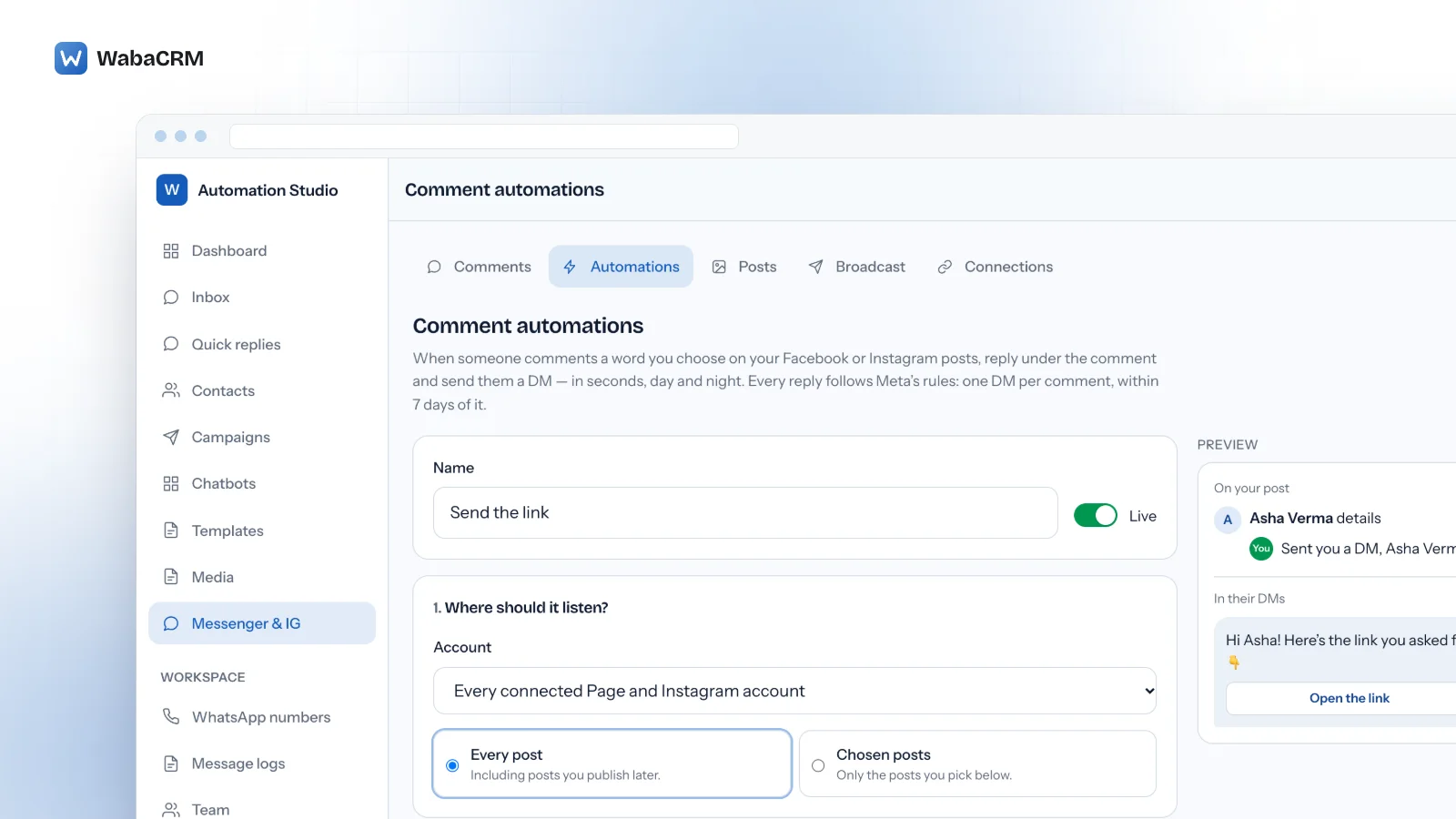
Task: Switch to the Automations tab
Action: click(x=621, y=267)
